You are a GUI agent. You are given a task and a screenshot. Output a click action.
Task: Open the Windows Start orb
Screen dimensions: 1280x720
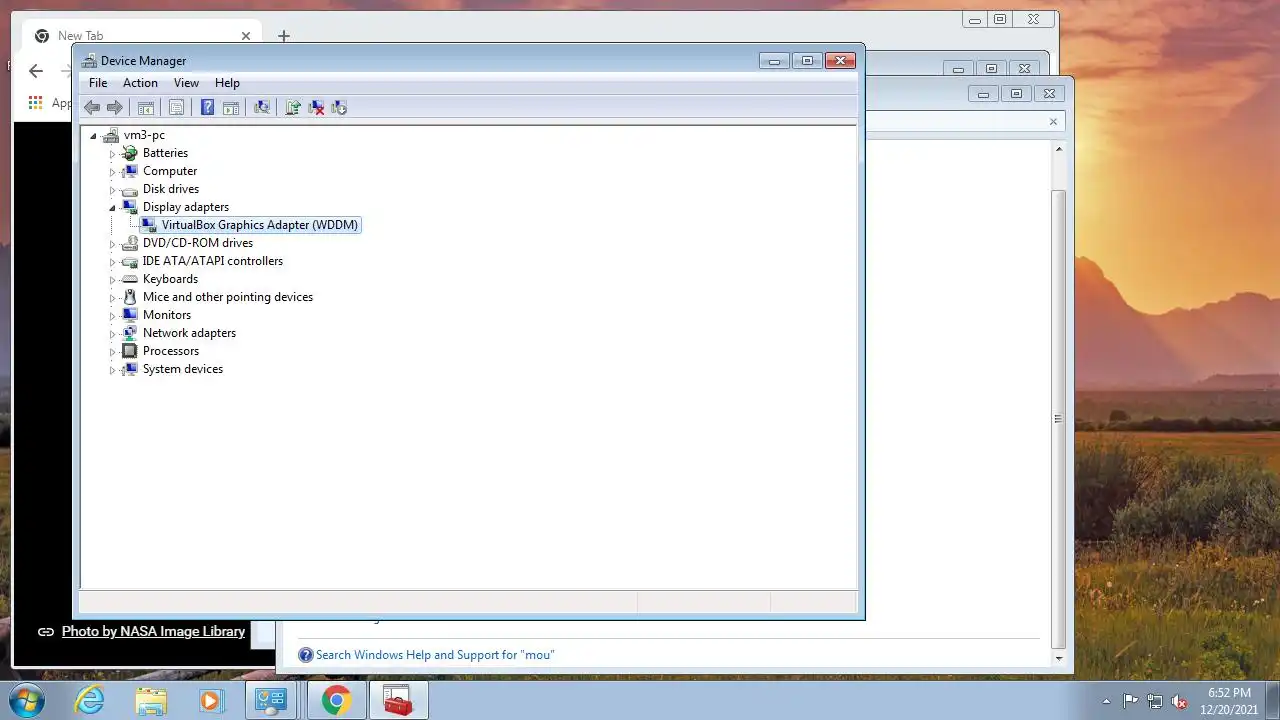[x=27, y=700]
